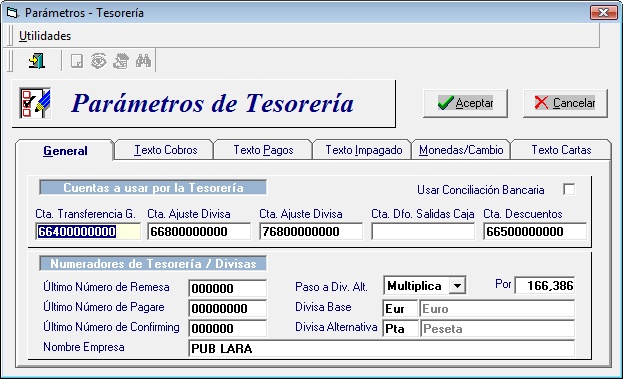Click the Último Número de Pagare field
Image resolution: width=623 pixels, height=379 pixels.
tap(228, 308)
